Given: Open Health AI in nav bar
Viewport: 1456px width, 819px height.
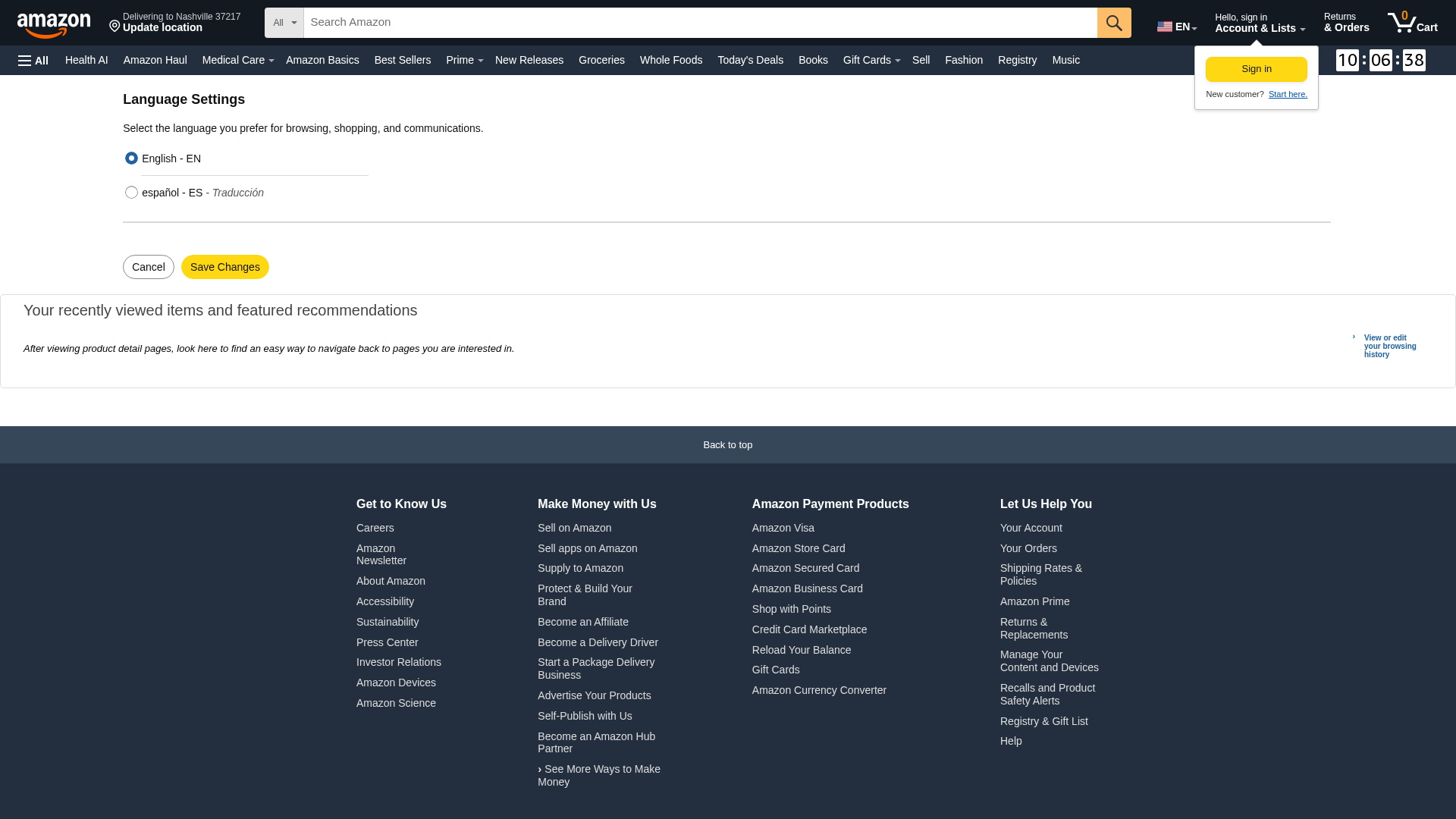Looking at the screenshot, I should 86,60.
